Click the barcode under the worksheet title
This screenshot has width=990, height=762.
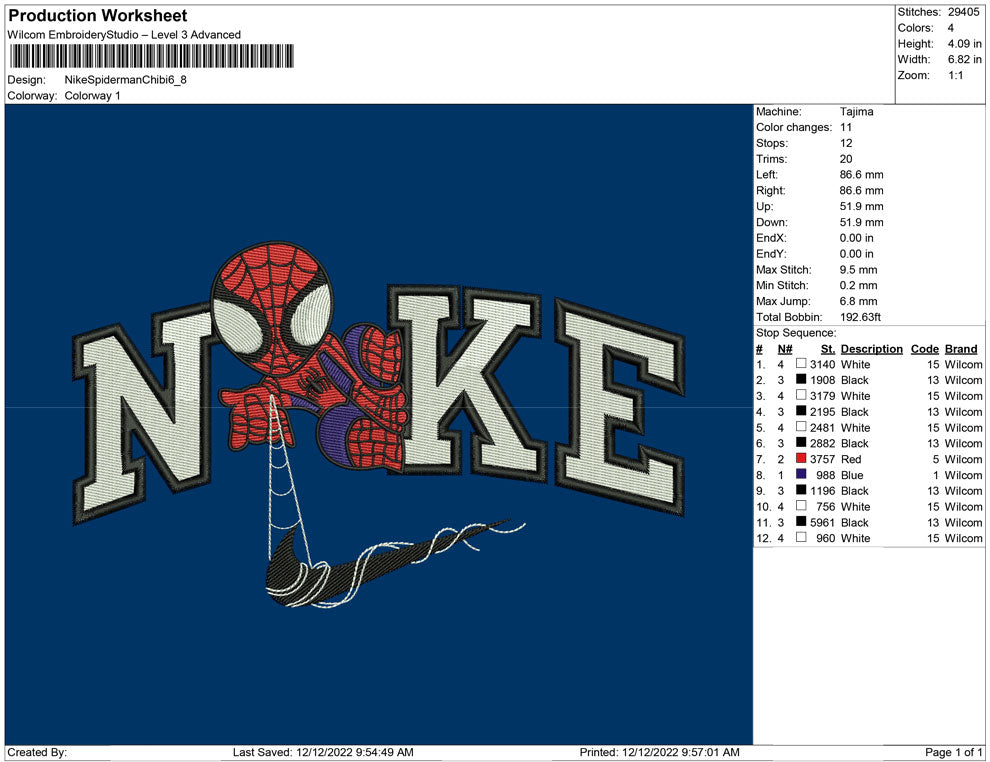[152, 56]
